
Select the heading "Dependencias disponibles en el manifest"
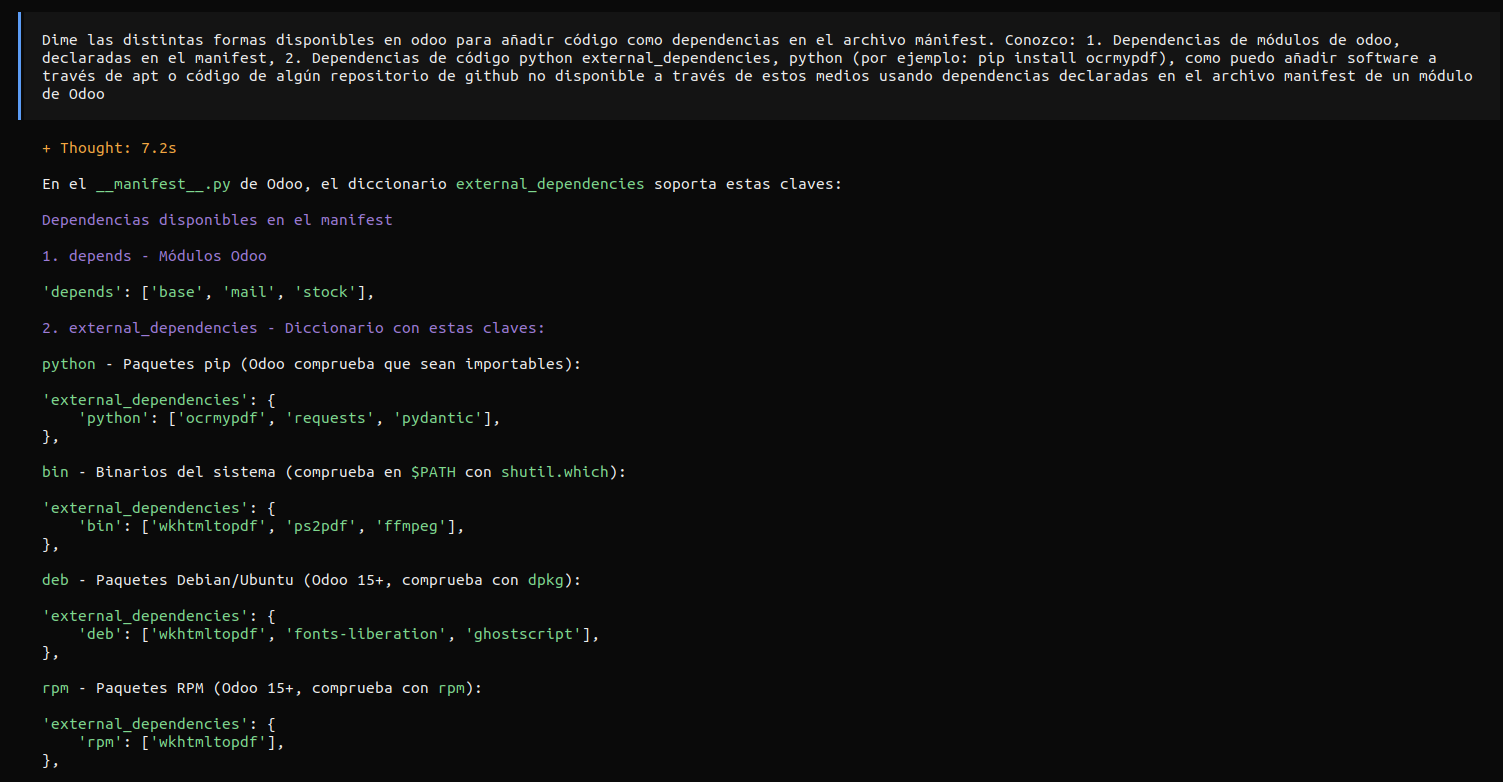point(217,220)
